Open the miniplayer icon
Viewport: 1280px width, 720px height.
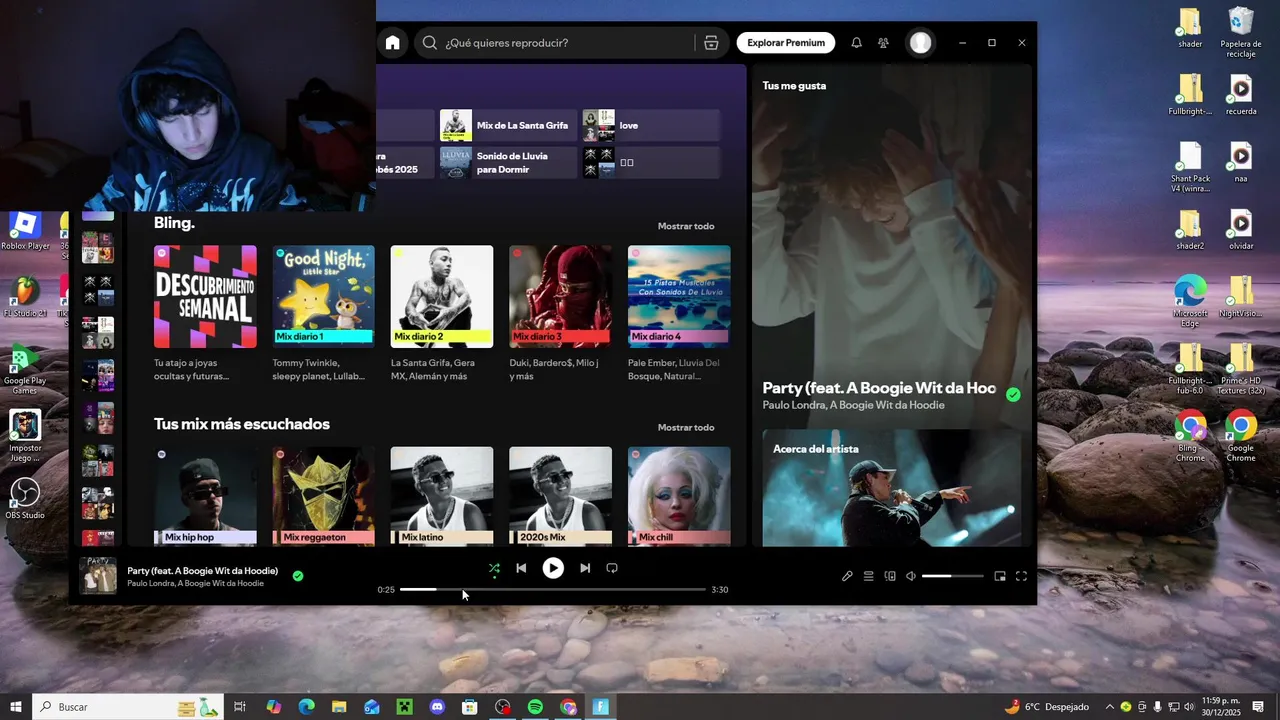tap(1000, 576)
